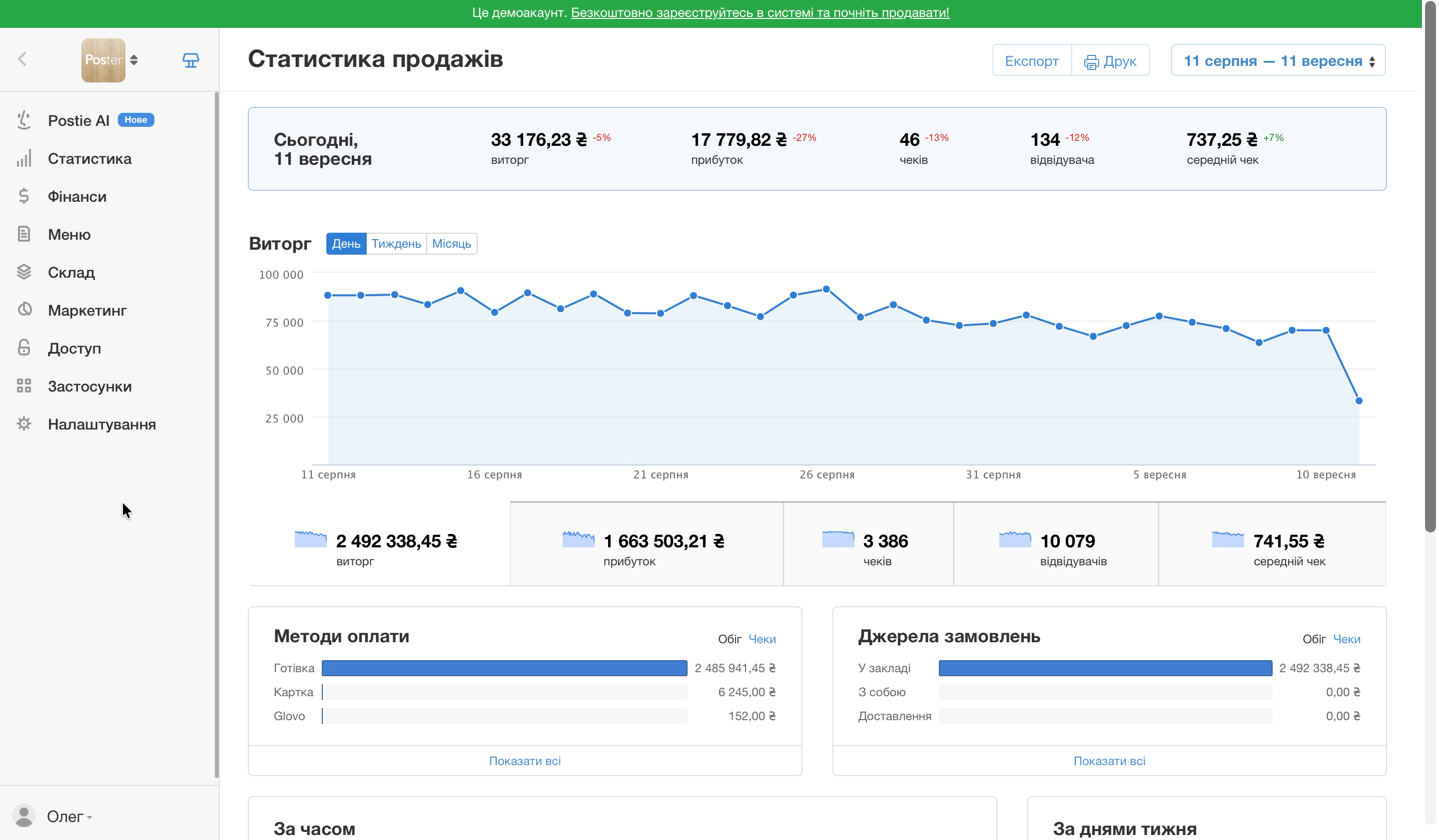1439x840 pixels.
Task: Open the storefront terminal icon
Action: [x=191, y=60]
